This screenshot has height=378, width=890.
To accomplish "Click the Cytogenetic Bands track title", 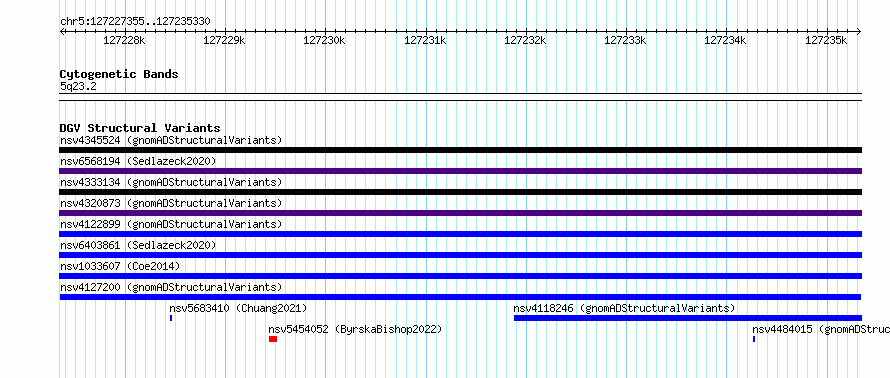I will 119,74.
